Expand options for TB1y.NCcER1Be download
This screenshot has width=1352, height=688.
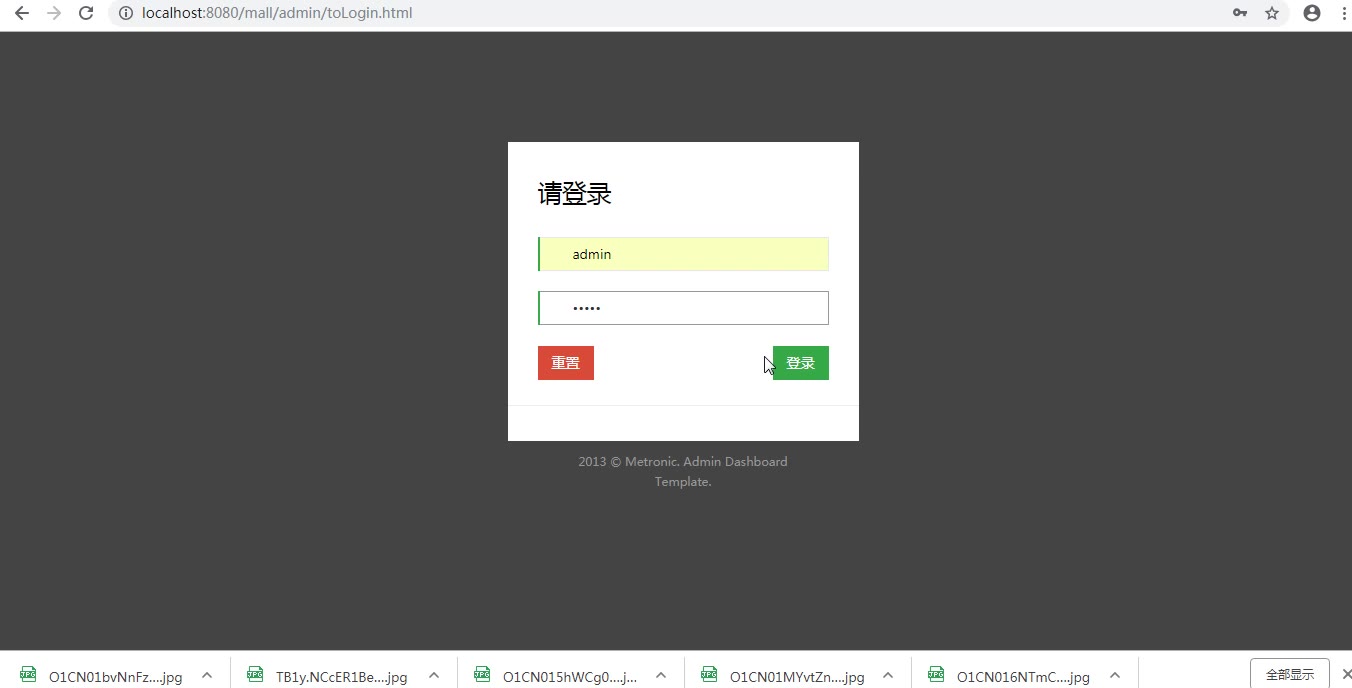coord(434,676)
